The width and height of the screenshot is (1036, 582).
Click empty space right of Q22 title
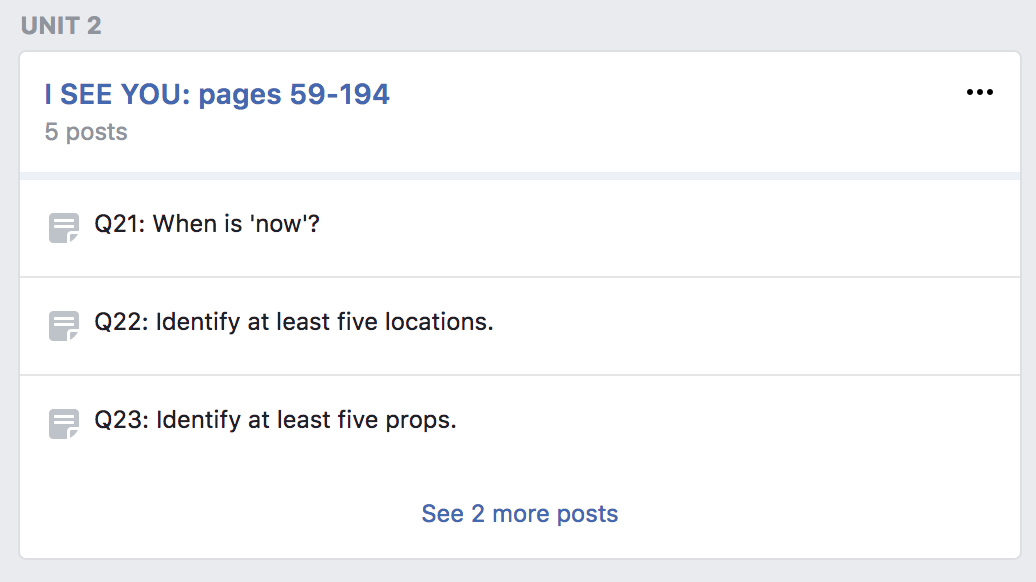753,326
